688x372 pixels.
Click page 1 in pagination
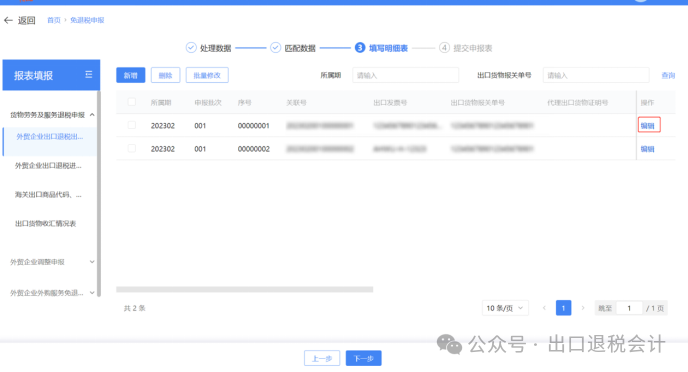coord(563,308)
